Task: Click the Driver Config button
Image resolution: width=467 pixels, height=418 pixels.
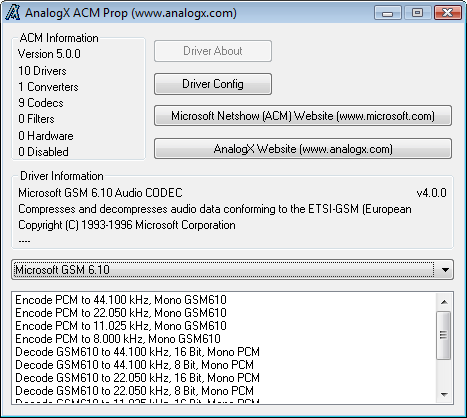Action: 213,84
